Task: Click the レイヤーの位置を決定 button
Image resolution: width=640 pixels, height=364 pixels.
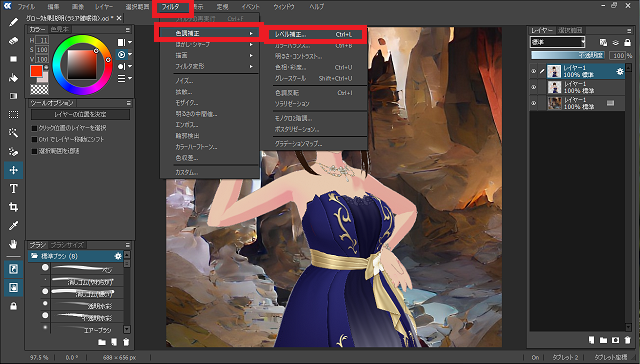Action: coord(80,115)
